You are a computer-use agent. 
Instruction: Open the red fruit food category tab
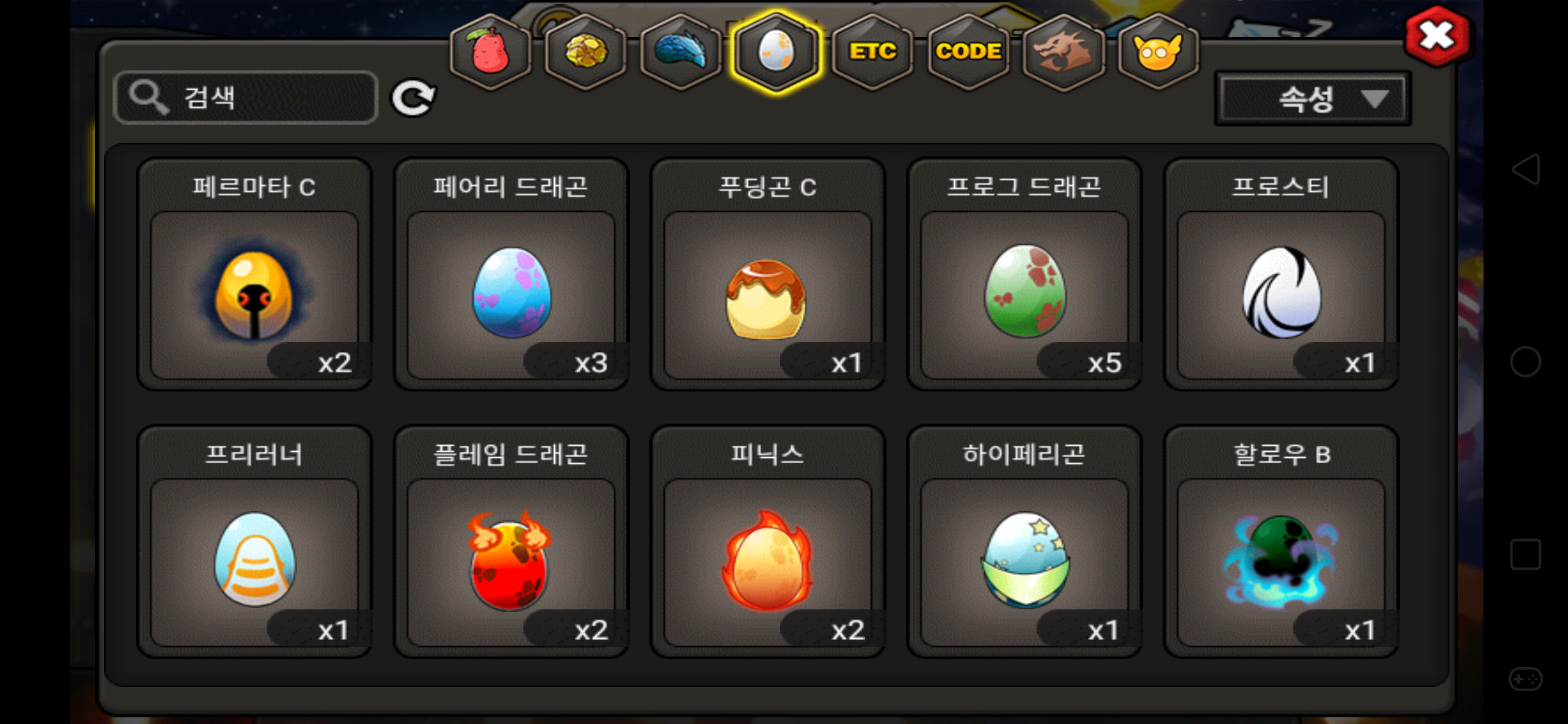[491, 51]
